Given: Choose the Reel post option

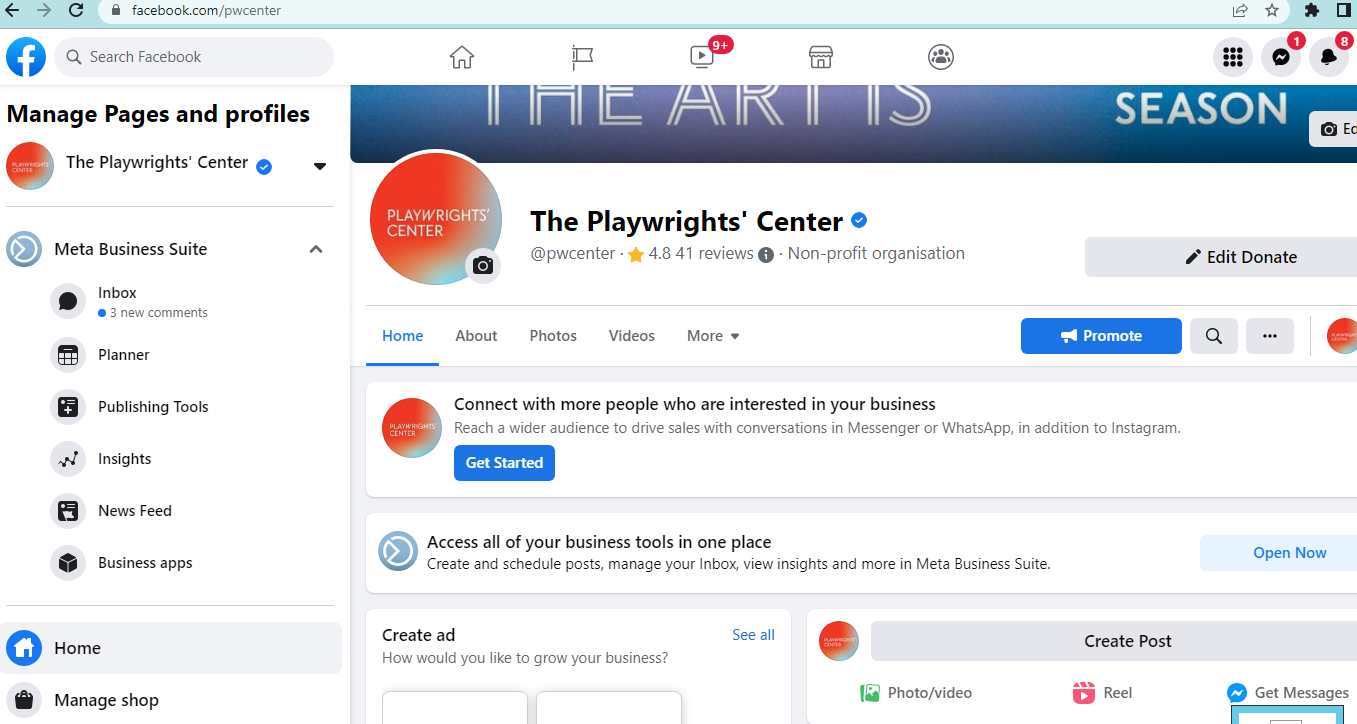Looking at the screenshot, I should [1102, 693].
